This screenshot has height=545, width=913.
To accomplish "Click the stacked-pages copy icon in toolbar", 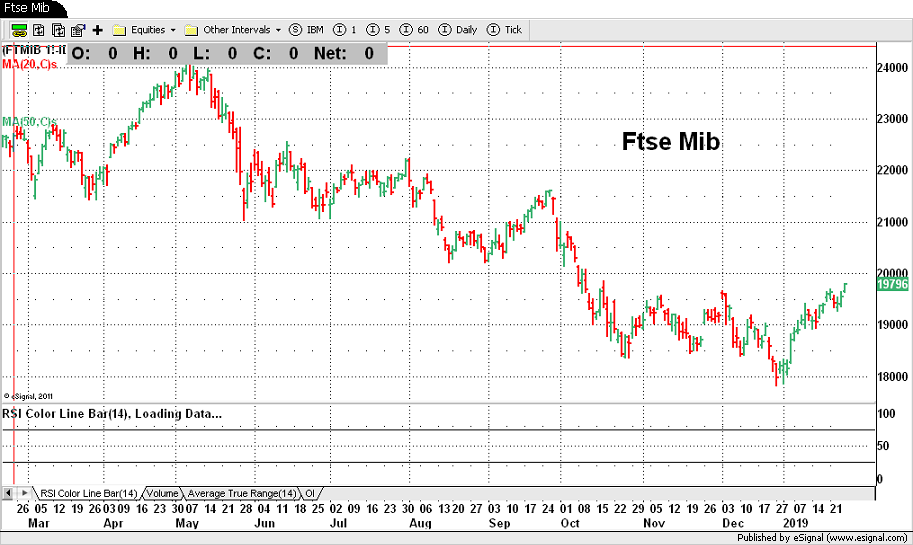I will tap(58, 30).
